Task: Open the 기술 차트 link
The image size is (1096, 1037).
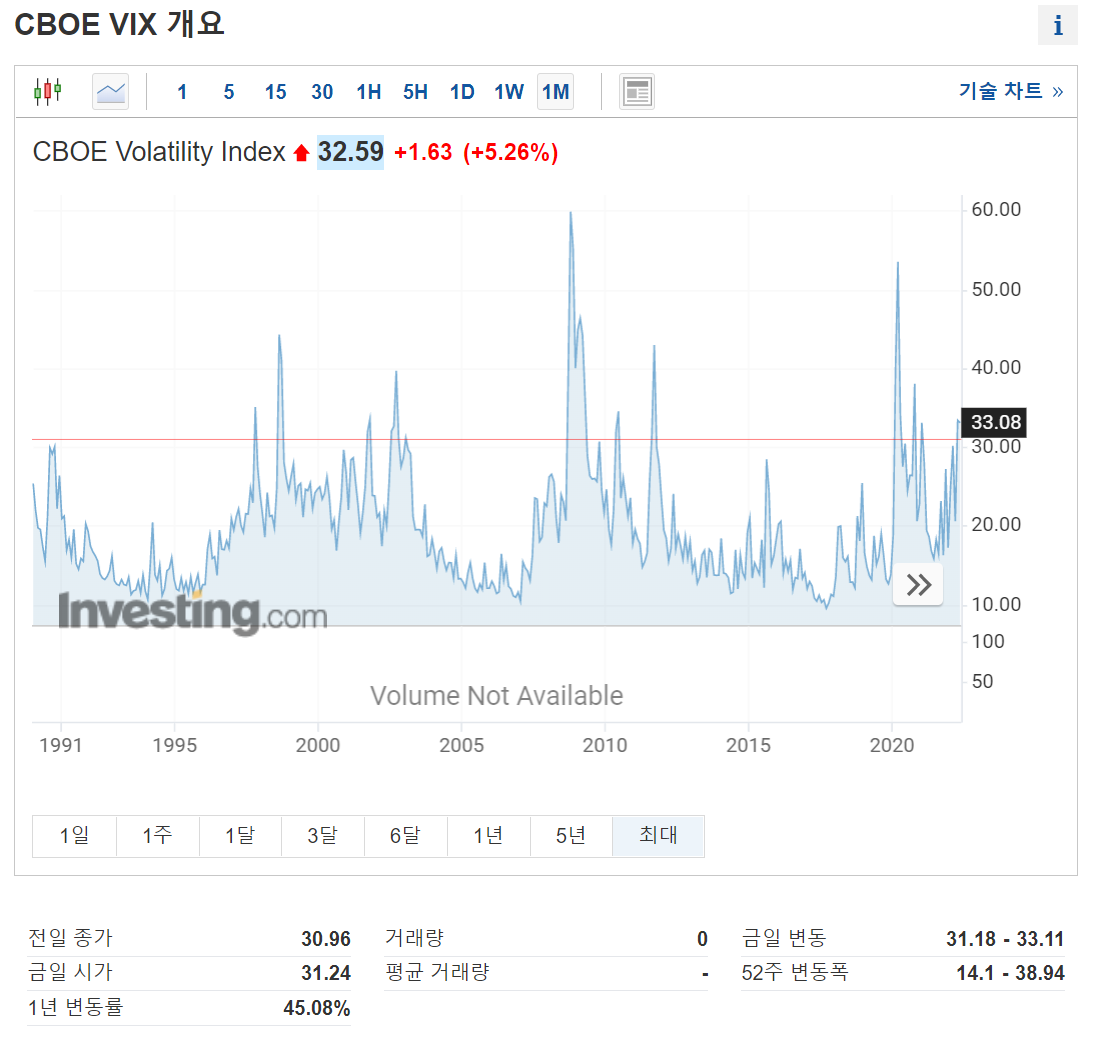Action: click(x=1011, y=91)
